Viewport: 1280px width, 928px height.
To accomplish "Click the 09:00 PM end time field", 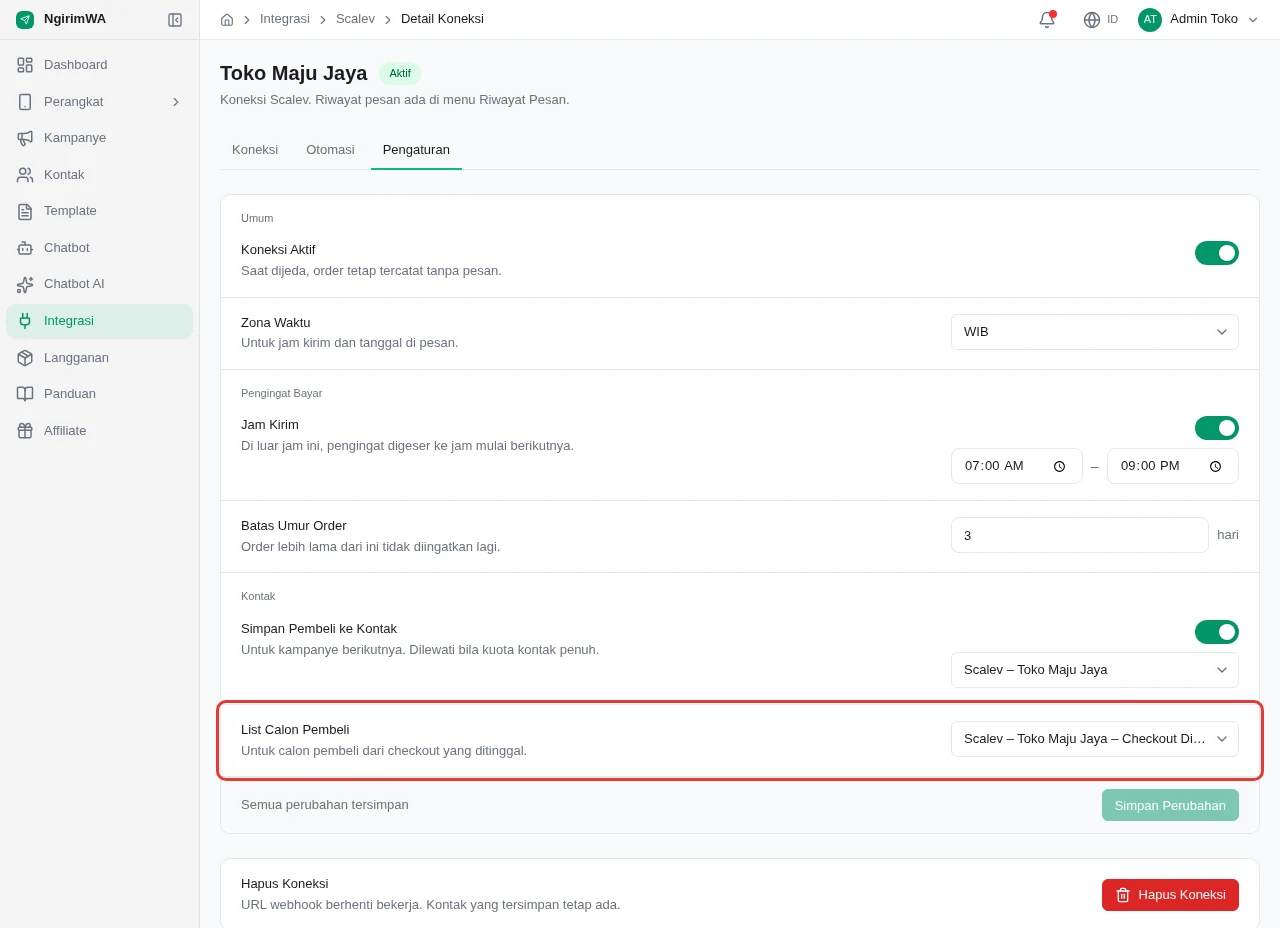I will pos(1172,466).
